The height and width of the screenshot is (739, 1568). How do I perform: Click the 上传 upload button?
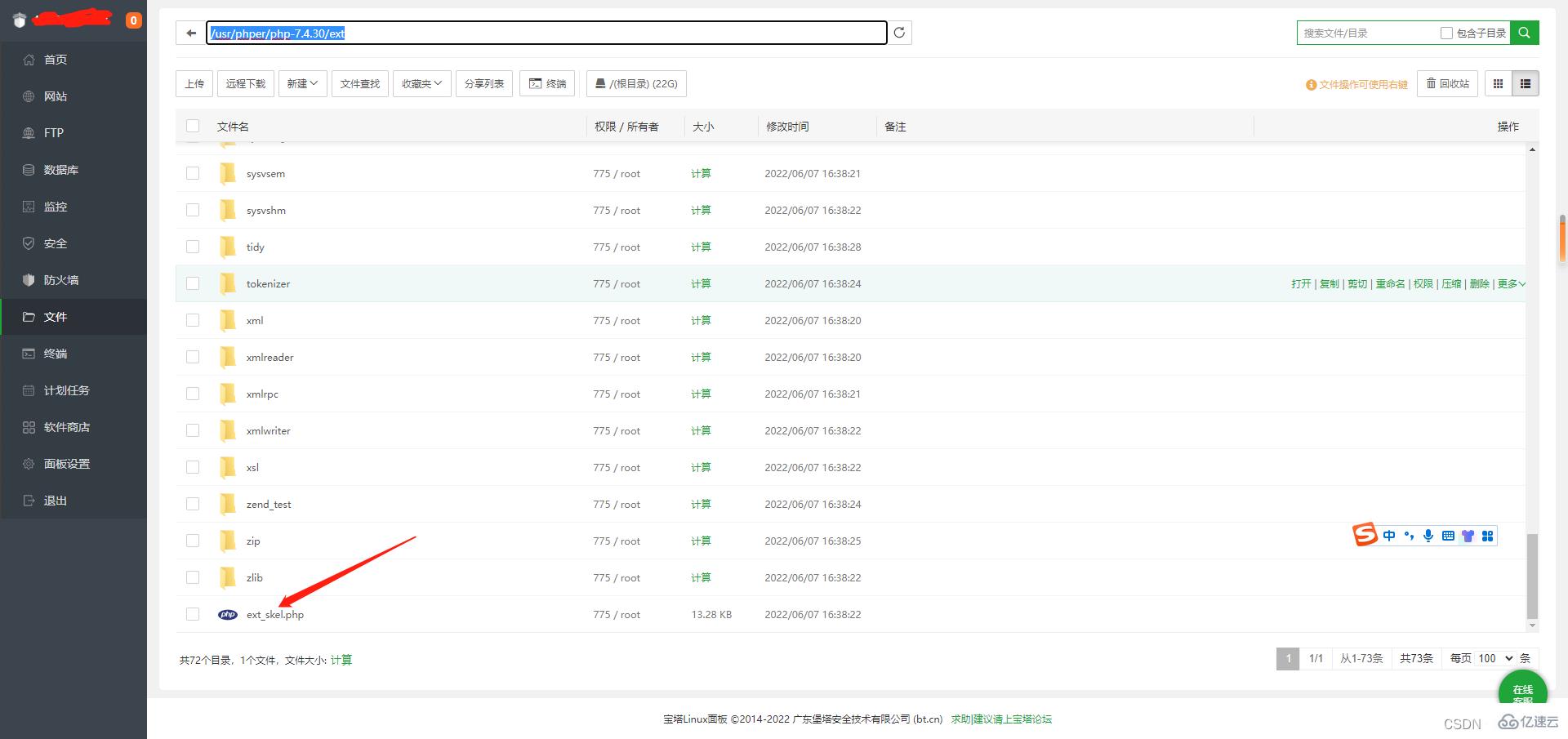click(194, 83)
